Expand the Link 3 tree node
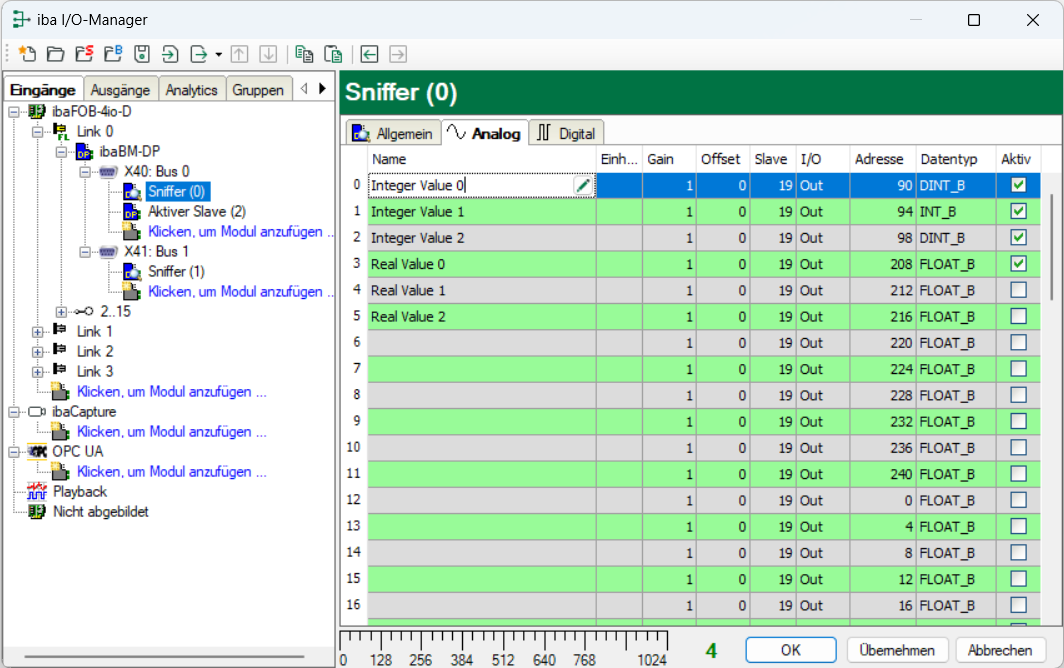This screenshot has width=1064, height=668. pyautogui.click(x=38, y=372)
